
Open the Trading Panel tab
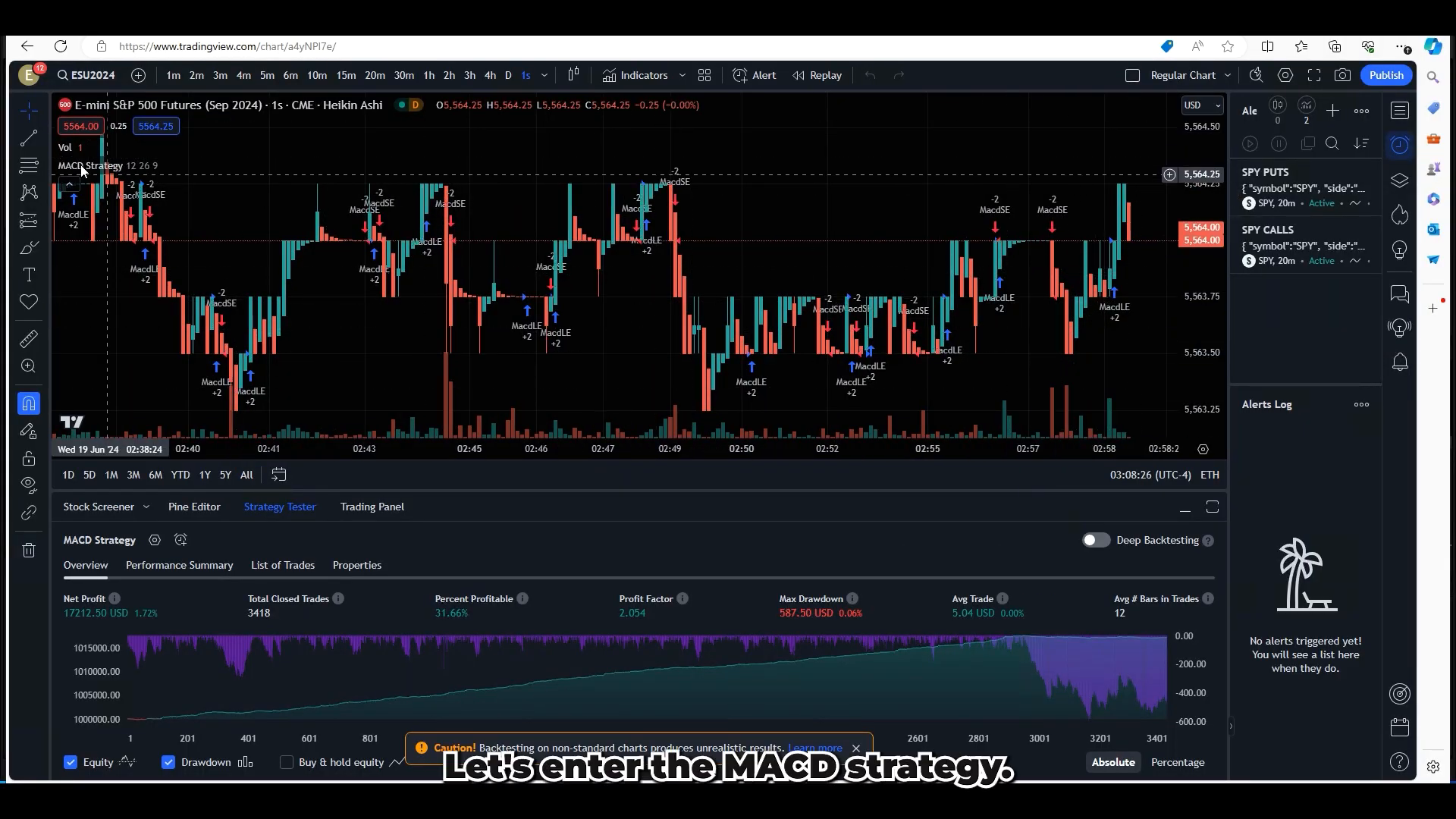coord(372,507)
